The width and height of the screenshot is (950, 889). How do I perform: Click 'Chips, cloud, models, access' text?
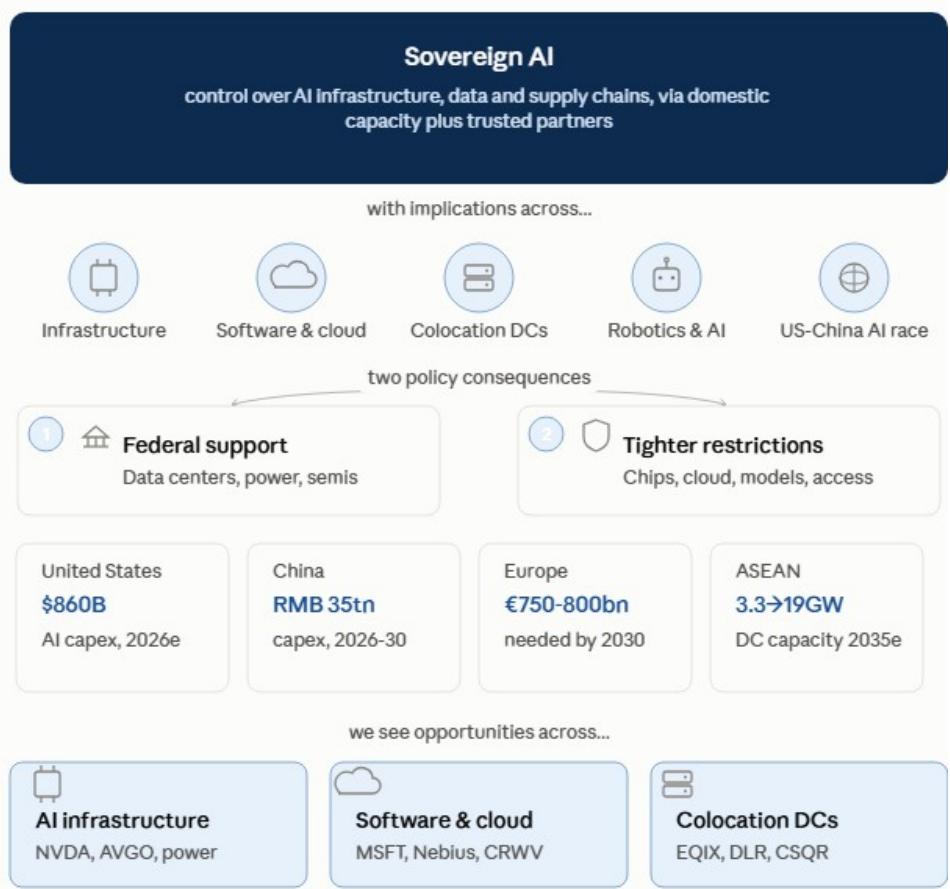pyautogui.click(x=748, y=478)
